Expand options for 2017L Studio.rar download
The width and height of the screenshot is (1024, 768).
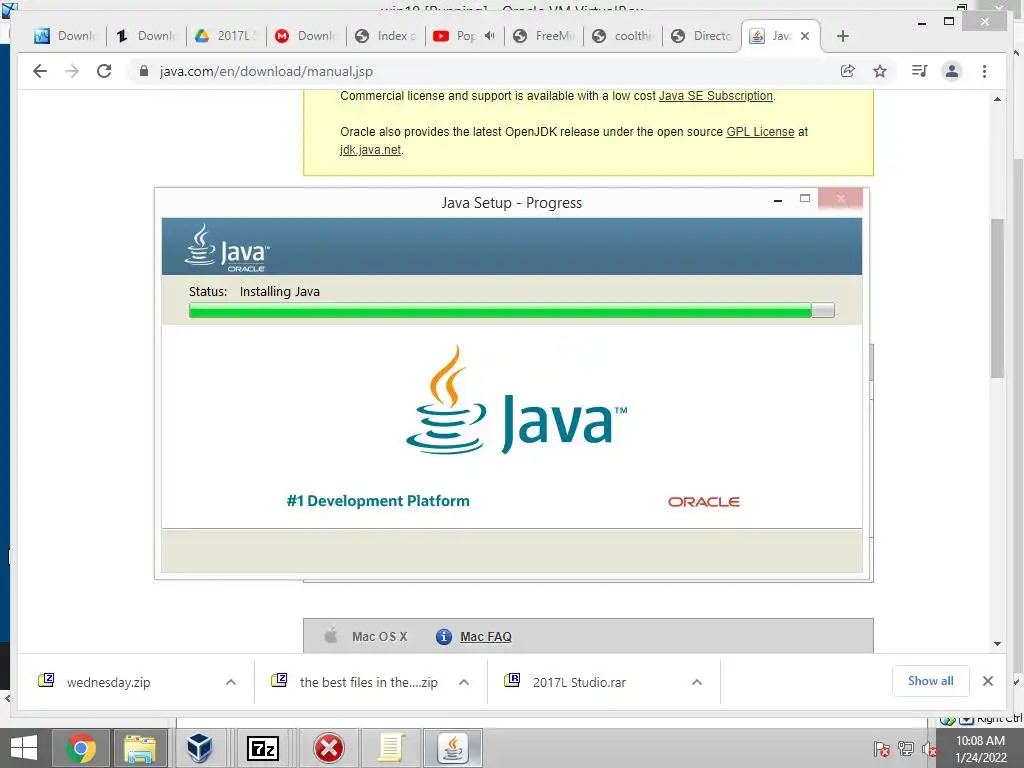tap(697, 682)
